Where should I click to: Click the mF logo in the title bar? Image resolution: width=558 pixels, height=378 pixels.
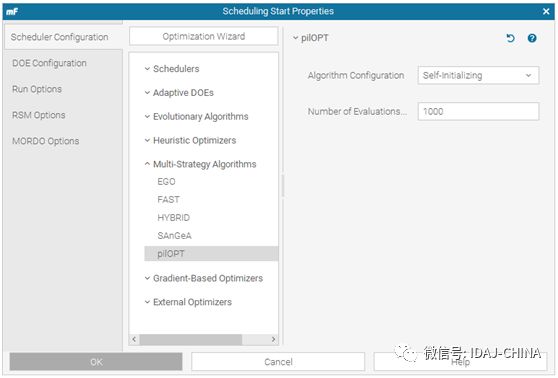tap(12, 11)
